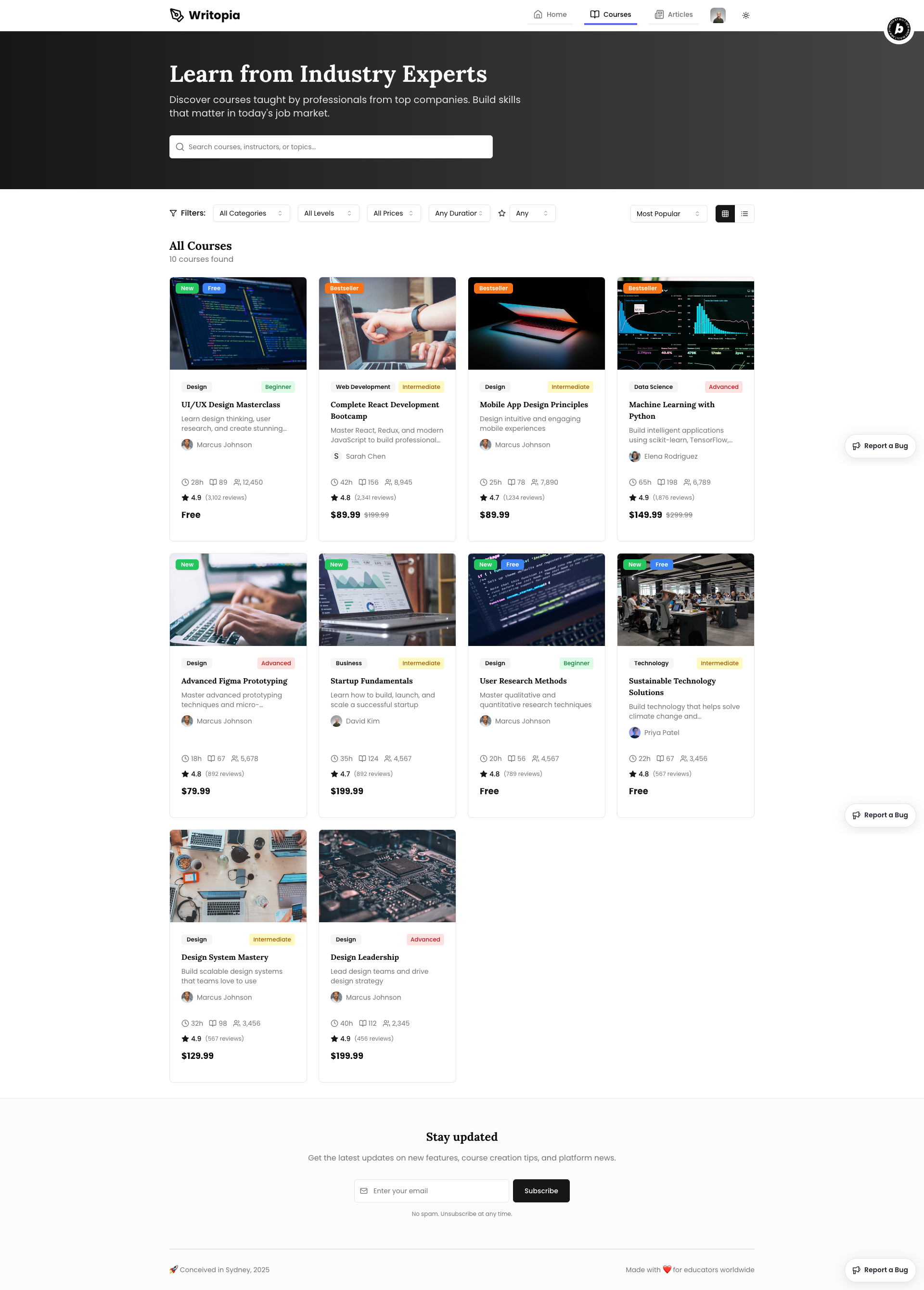Click the envelope icon in the email field
Viewport: 924px width, 1290px height.
tap(364, 1190)
